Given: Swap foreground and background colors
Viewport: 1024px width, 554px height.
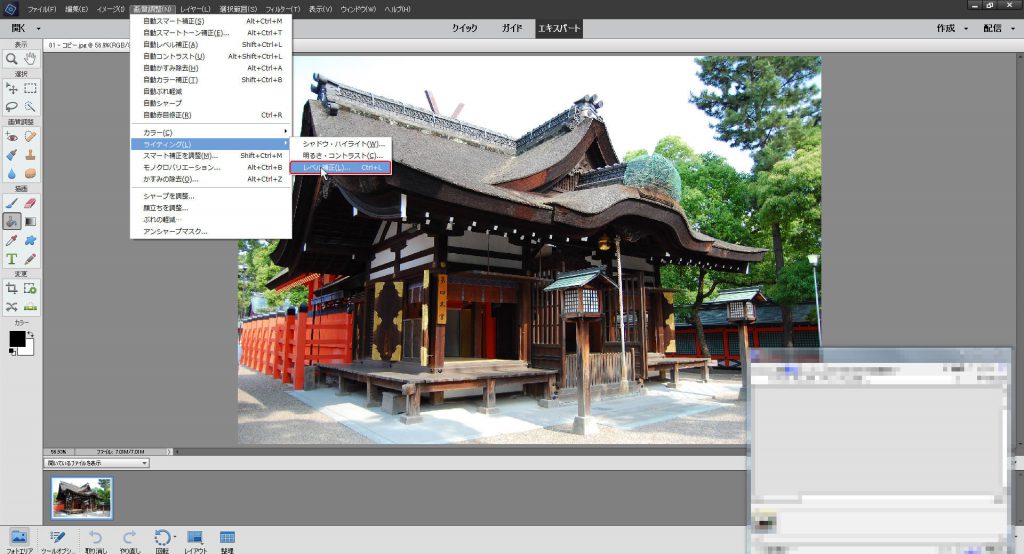Looking at the screenshot, I should [x=30, y=333].
